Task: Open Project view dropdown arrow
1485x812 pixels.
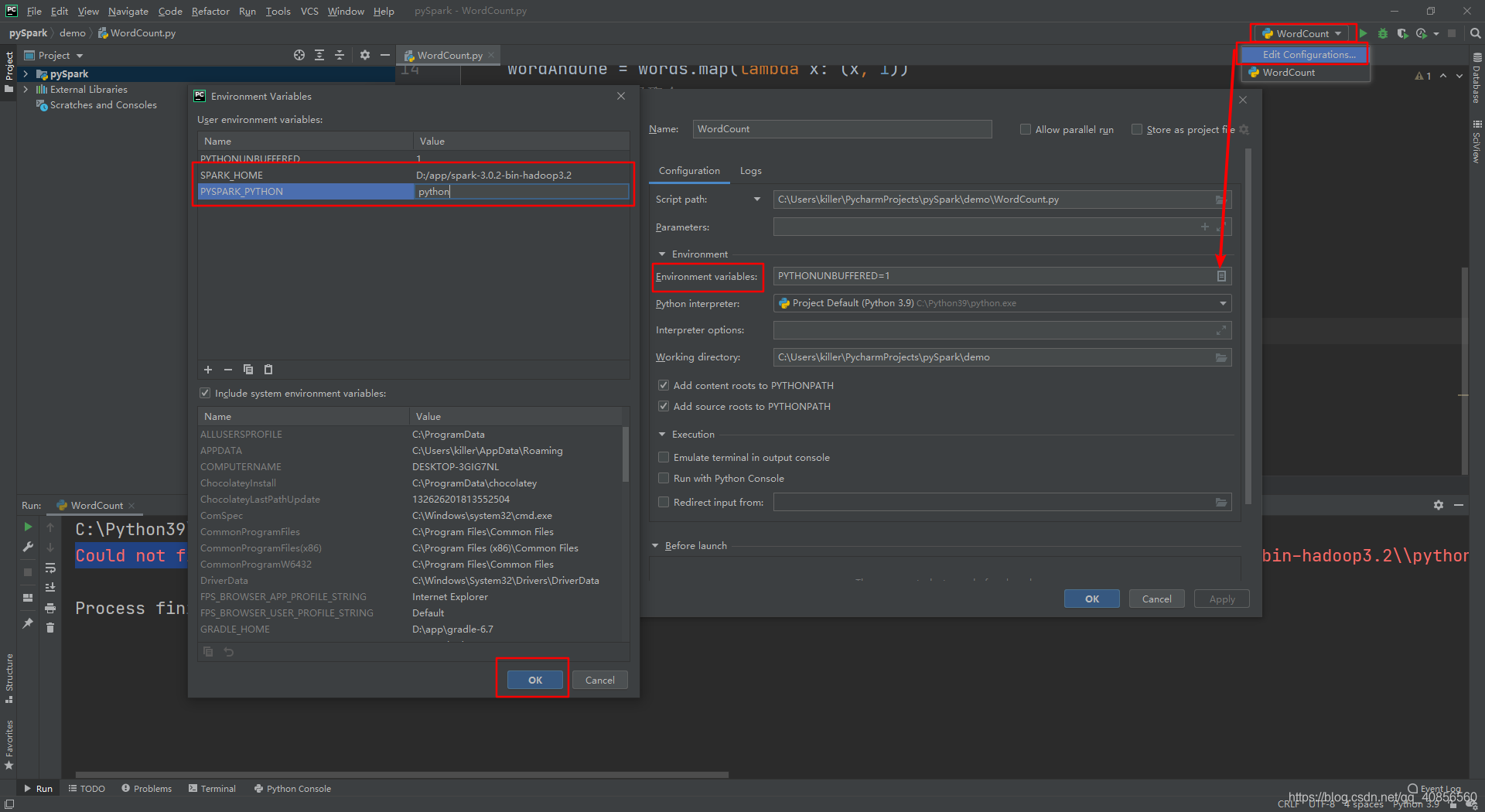Action: [x=80, y=56]
